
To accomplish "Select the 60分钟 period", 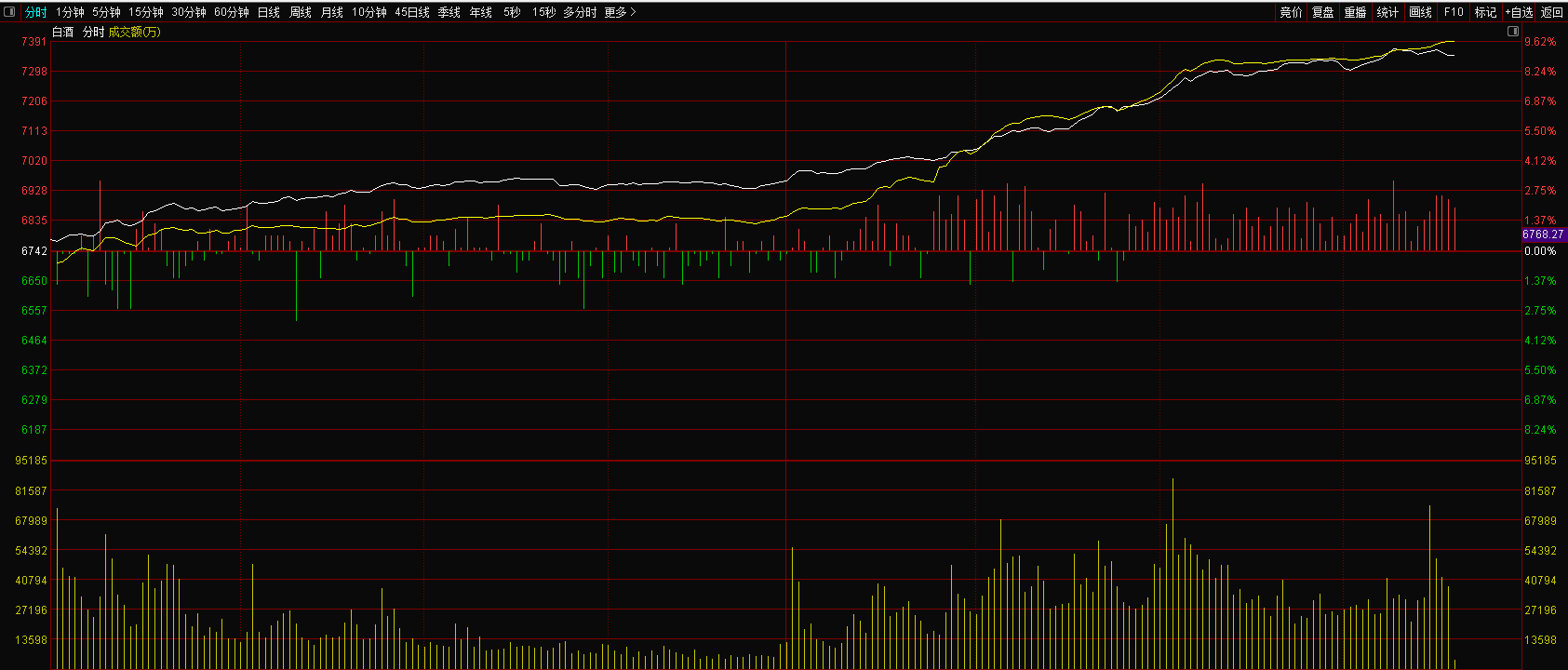I will 231,12.
